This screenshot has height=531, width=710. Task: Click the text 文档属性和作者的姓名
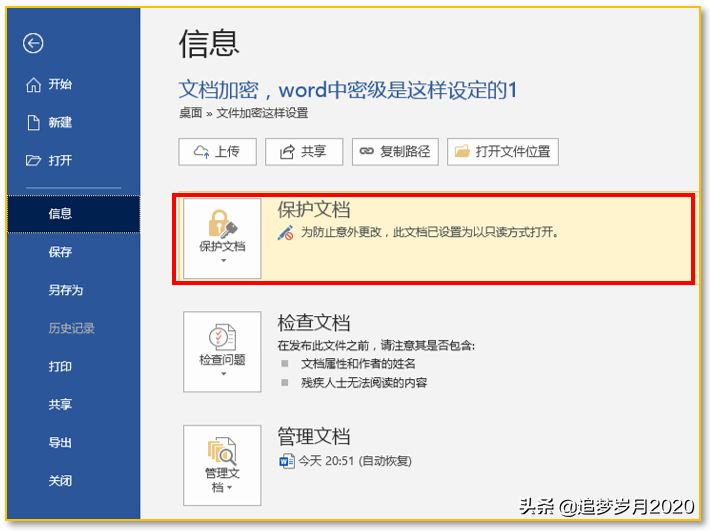[359, 364]
